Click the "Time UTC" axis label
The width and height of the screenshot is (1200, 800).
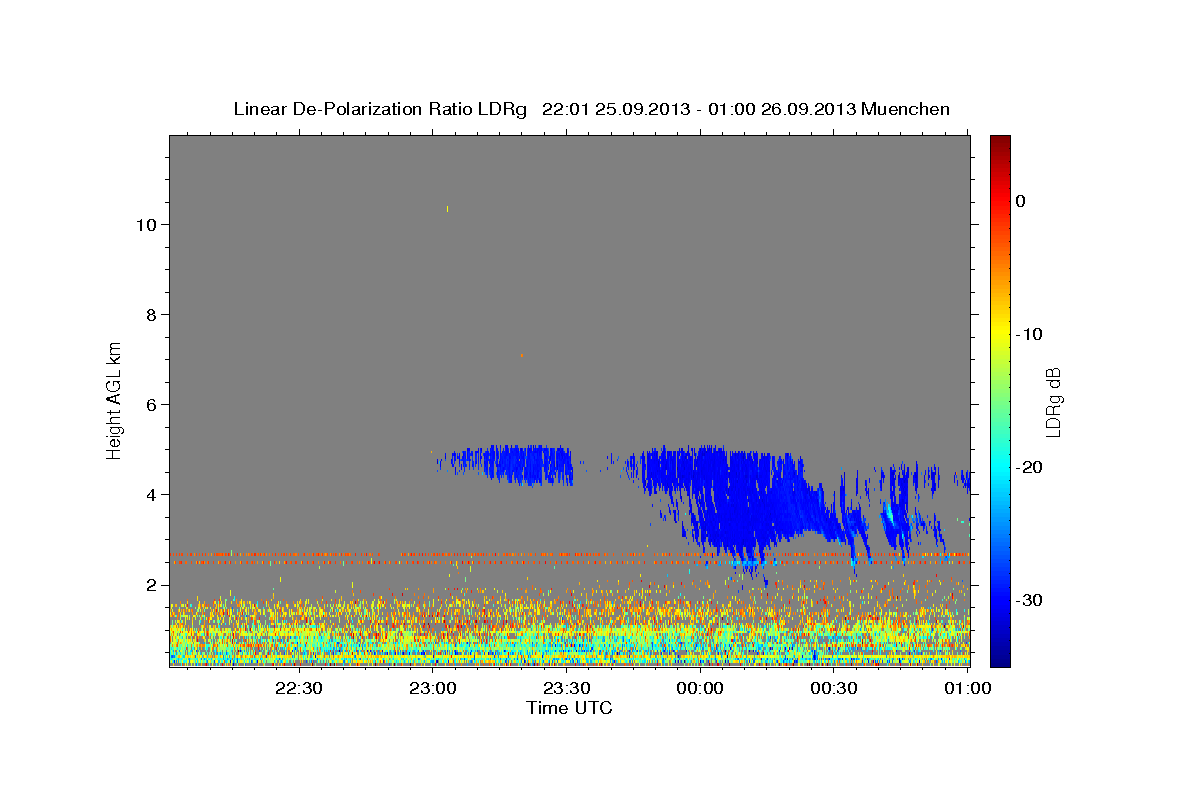click(569, 708)
